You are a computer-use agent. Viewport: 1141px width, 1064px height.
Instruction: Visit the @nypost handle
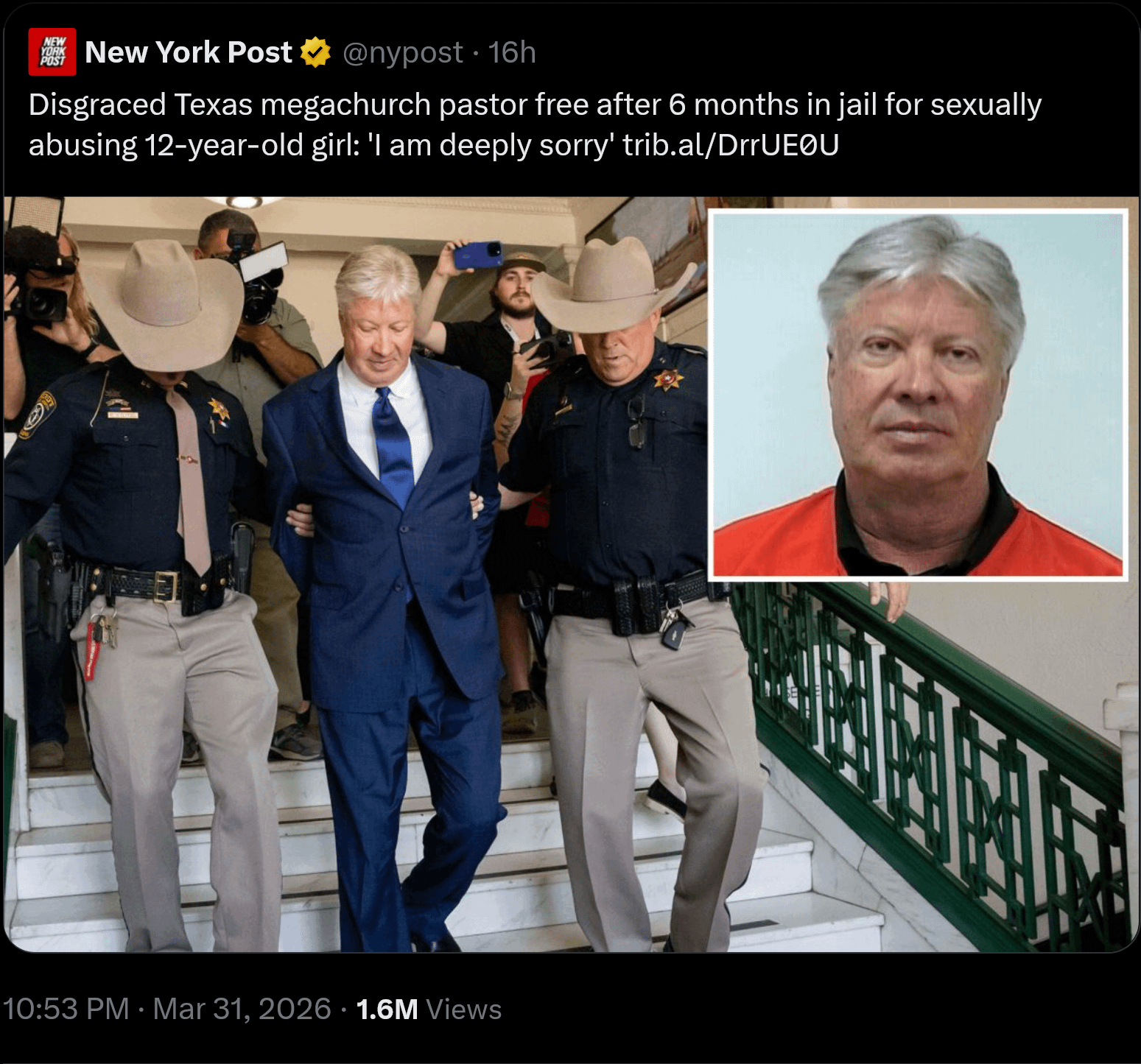(403, 52)
